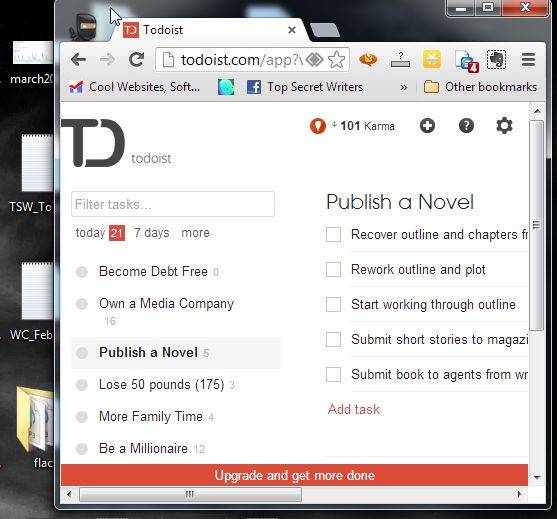Bookmark page with the star icon
The width and height of the screenshot is (557, 519).
pyautogui.click(x=336, y=60)
